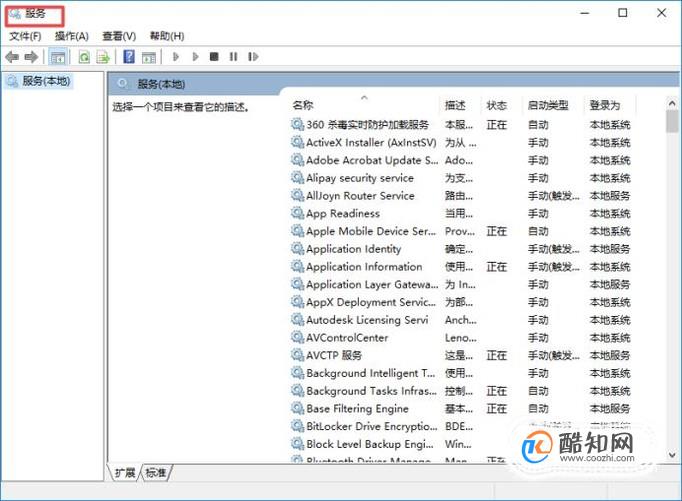Viewport: 682px width, 501px height.
Task: Click the gear icon beside Application Identity
Action: 298,249
